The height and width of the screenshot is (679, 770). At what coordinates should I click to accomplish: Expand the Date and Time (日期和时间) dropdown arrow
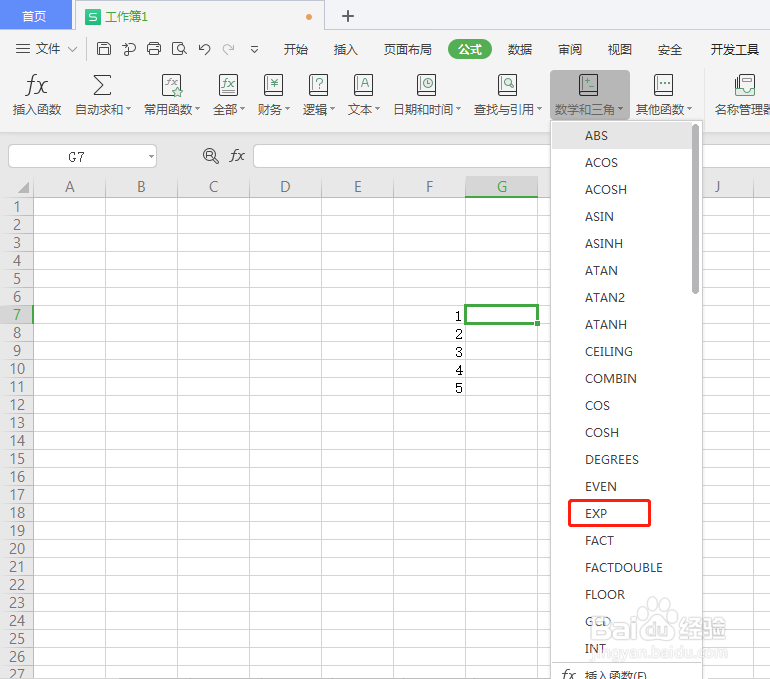point(458,109)
